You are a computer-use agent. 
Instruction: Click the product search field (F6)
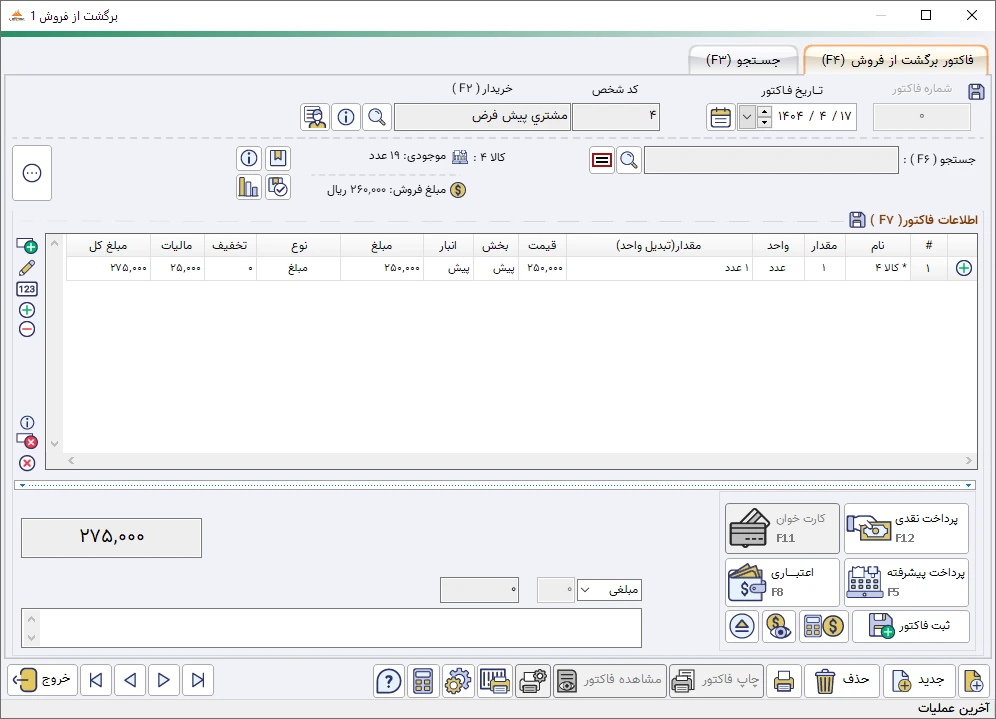click(771, 160)
